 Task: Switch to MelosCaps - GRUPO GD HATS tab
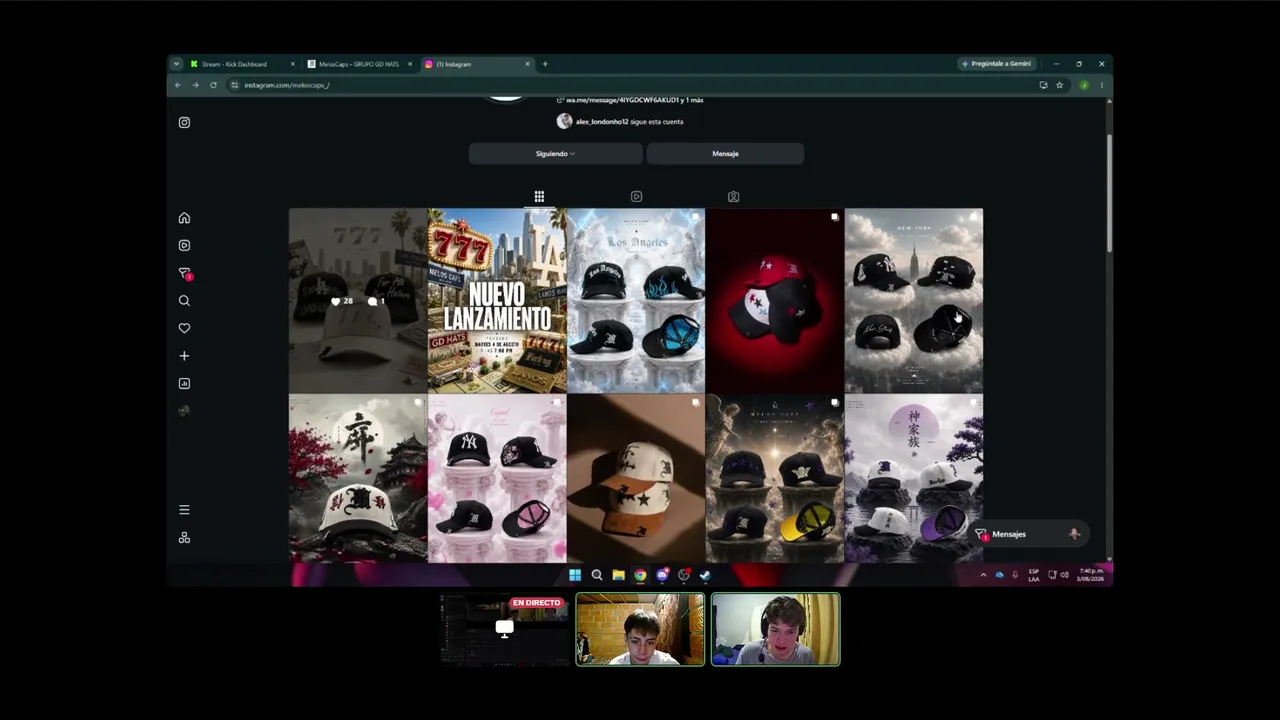pos(360,64)
